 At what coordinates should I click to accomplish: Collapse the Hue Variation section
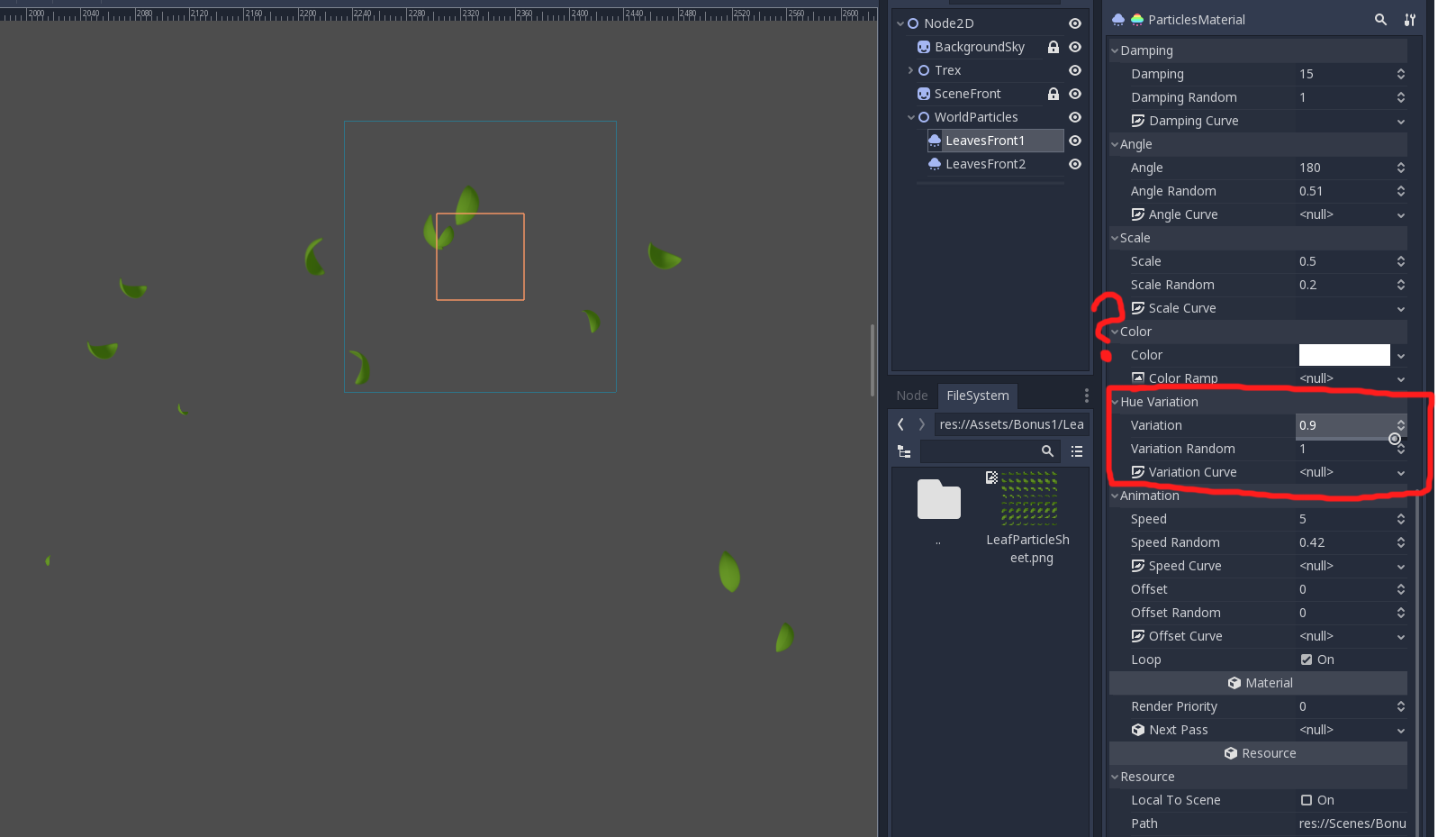1115,402
